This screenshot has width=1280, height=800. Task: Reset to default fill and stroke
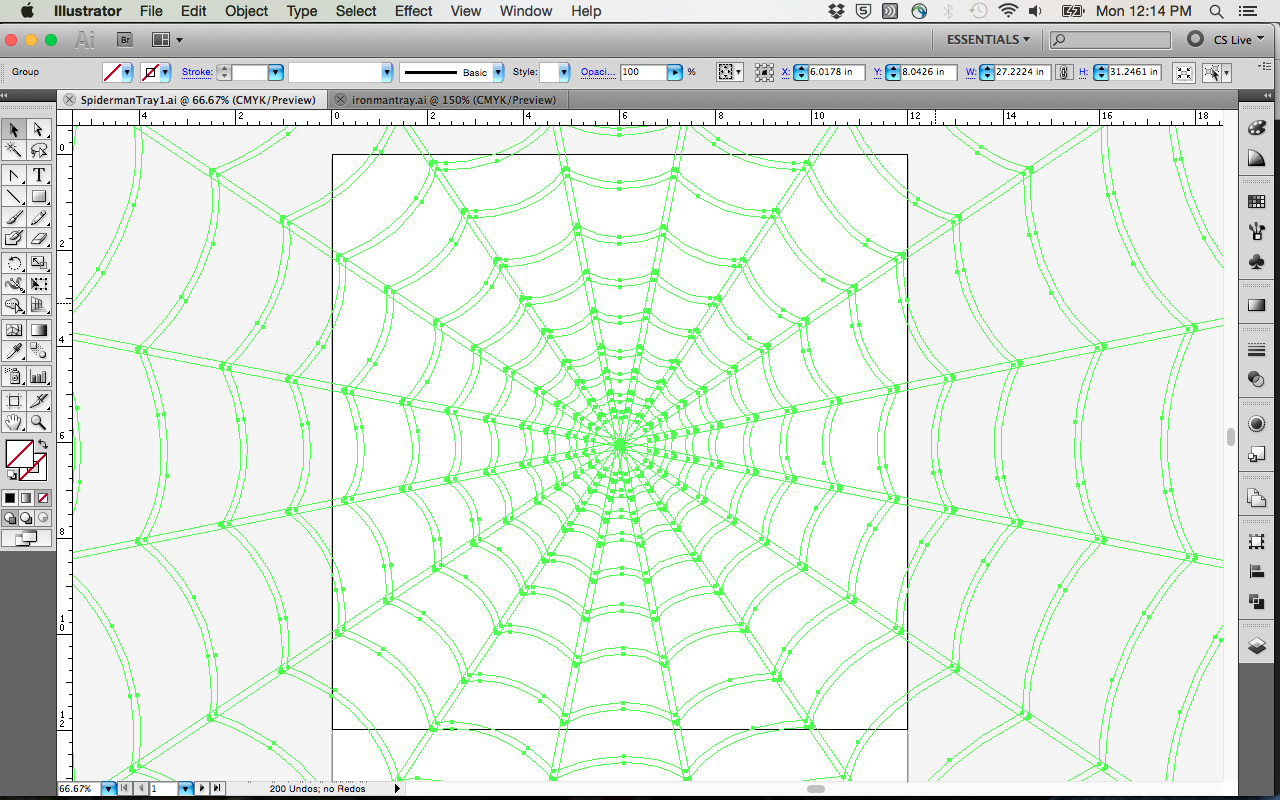tap(11, 476)
